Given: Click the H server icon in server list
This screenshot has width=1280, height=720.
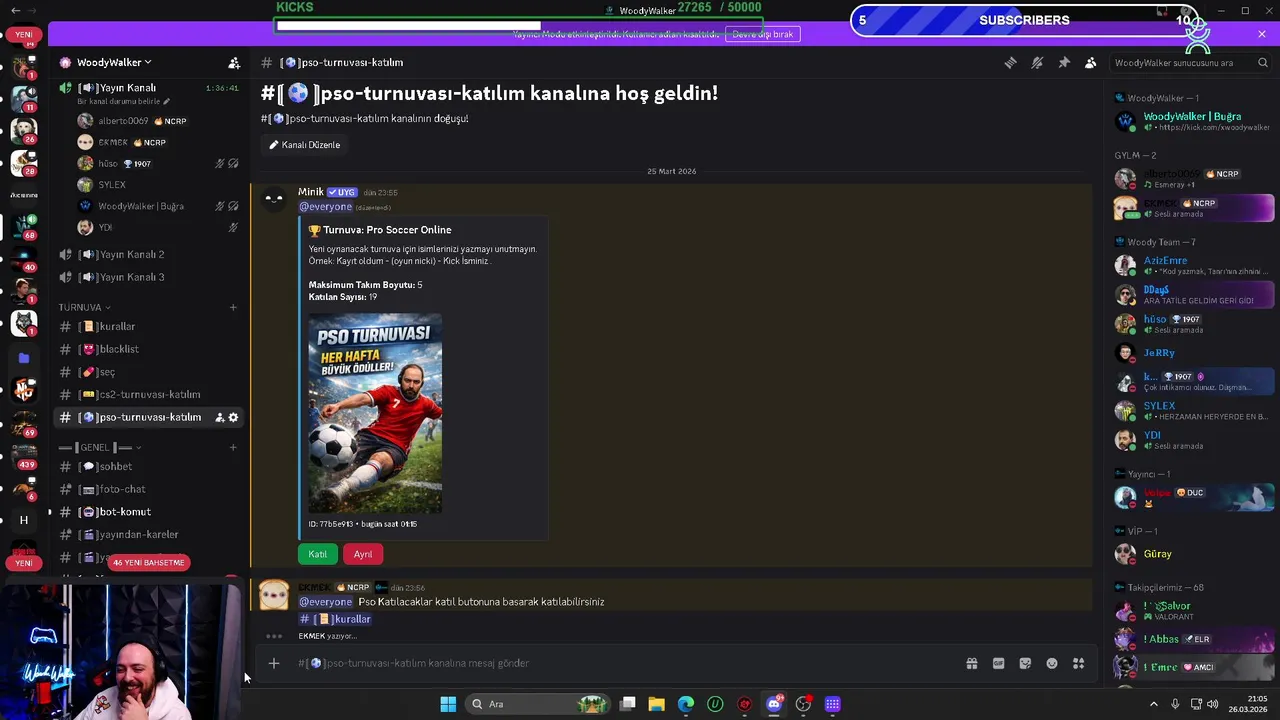Looking at the screenshot, I should (x=24, y=520).
